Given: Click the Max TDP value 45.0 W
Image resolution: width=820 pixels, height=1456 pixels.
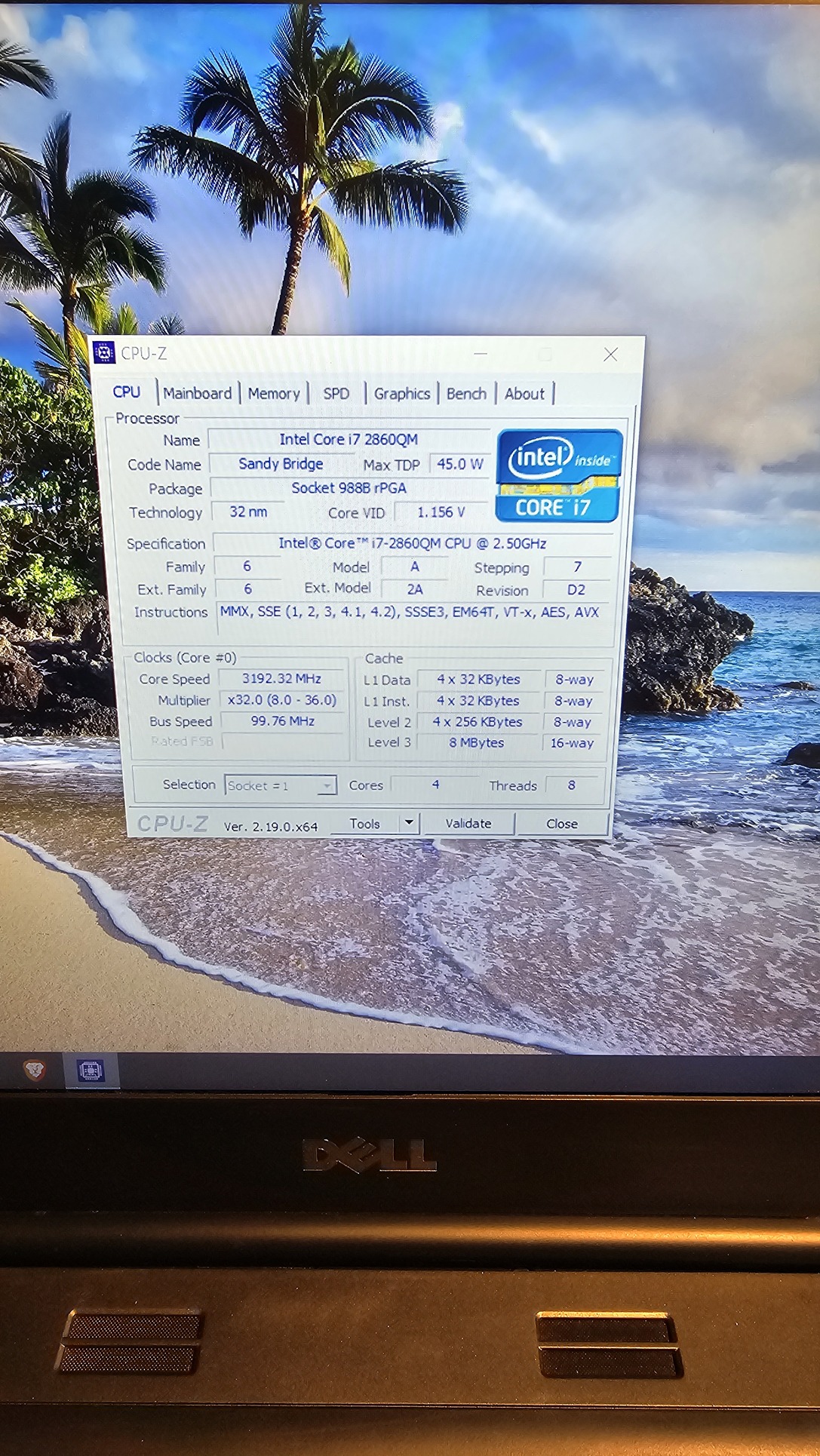Looking at the screenshot, I should coord(459,464).
